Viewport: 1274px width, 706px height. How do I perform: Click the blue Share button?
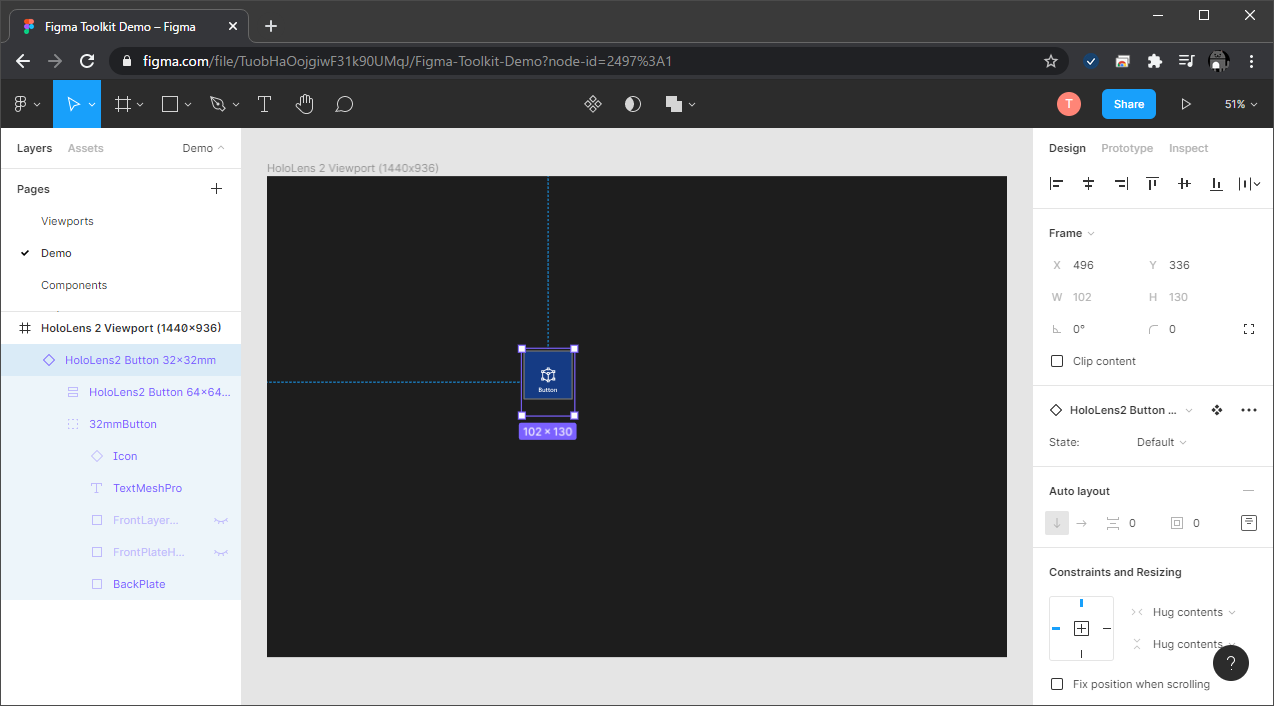tap(1129, 104)
